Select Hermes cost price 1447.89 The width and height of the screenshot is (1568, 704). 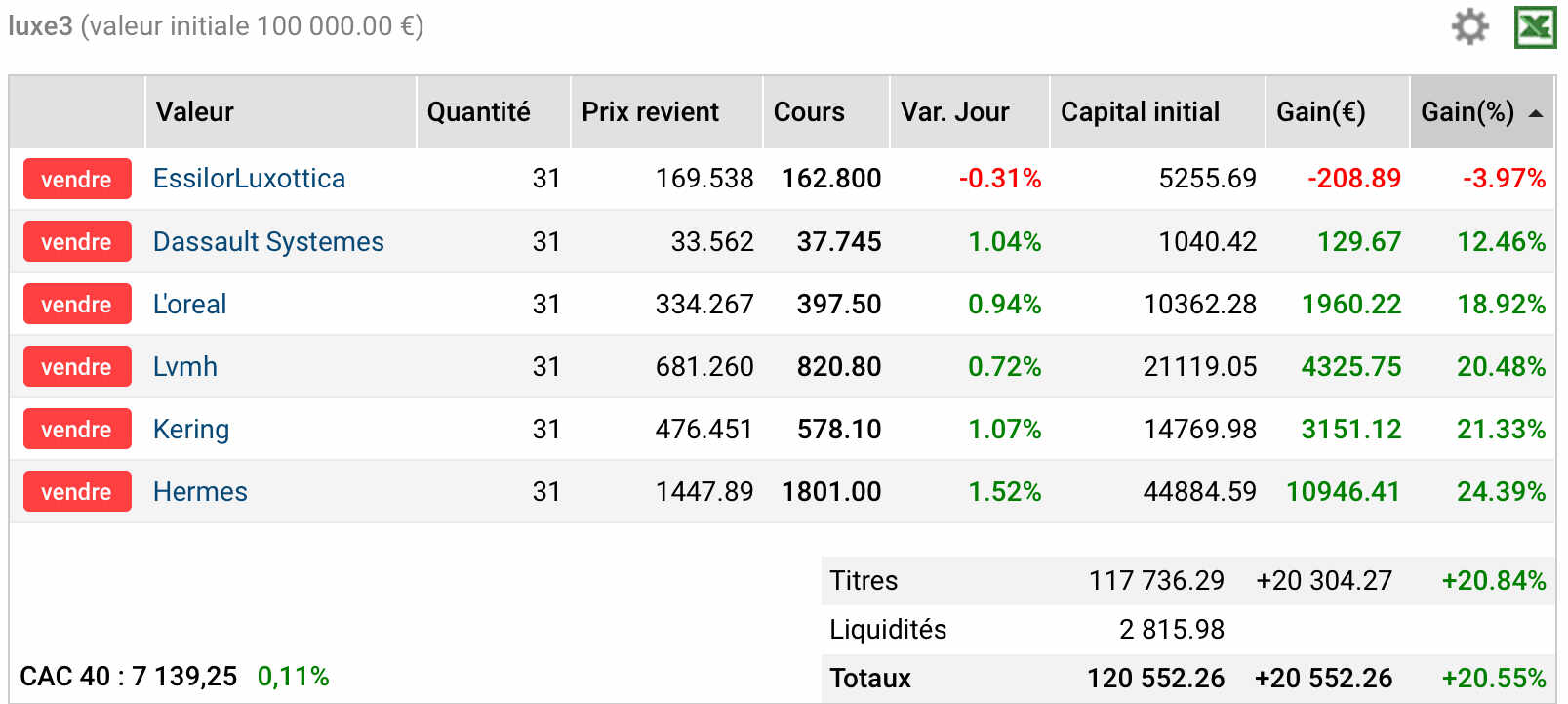[x=704, y=491]
